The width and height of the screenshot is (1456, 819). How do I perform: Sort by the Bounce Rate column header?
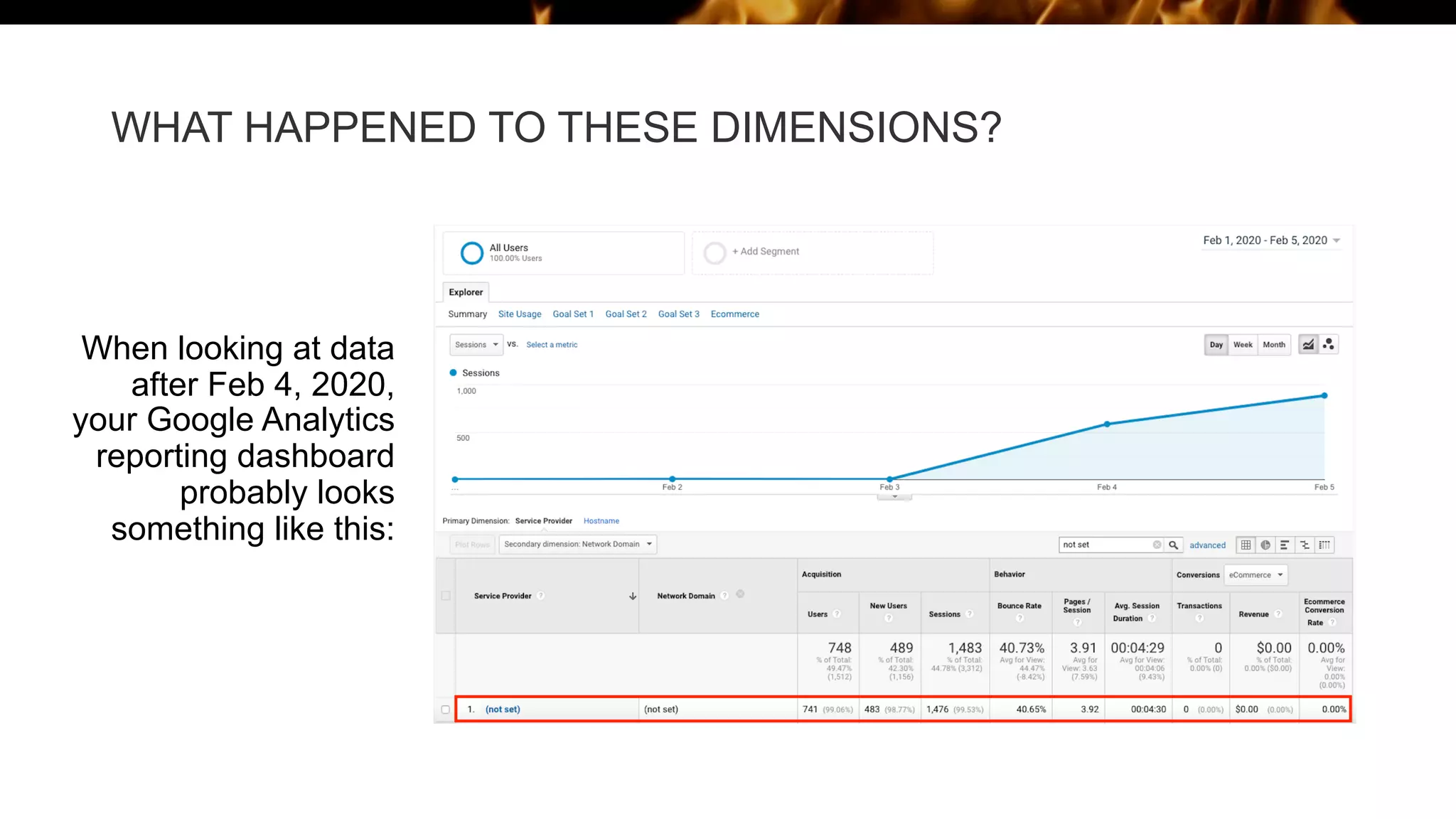[1019, 606]
